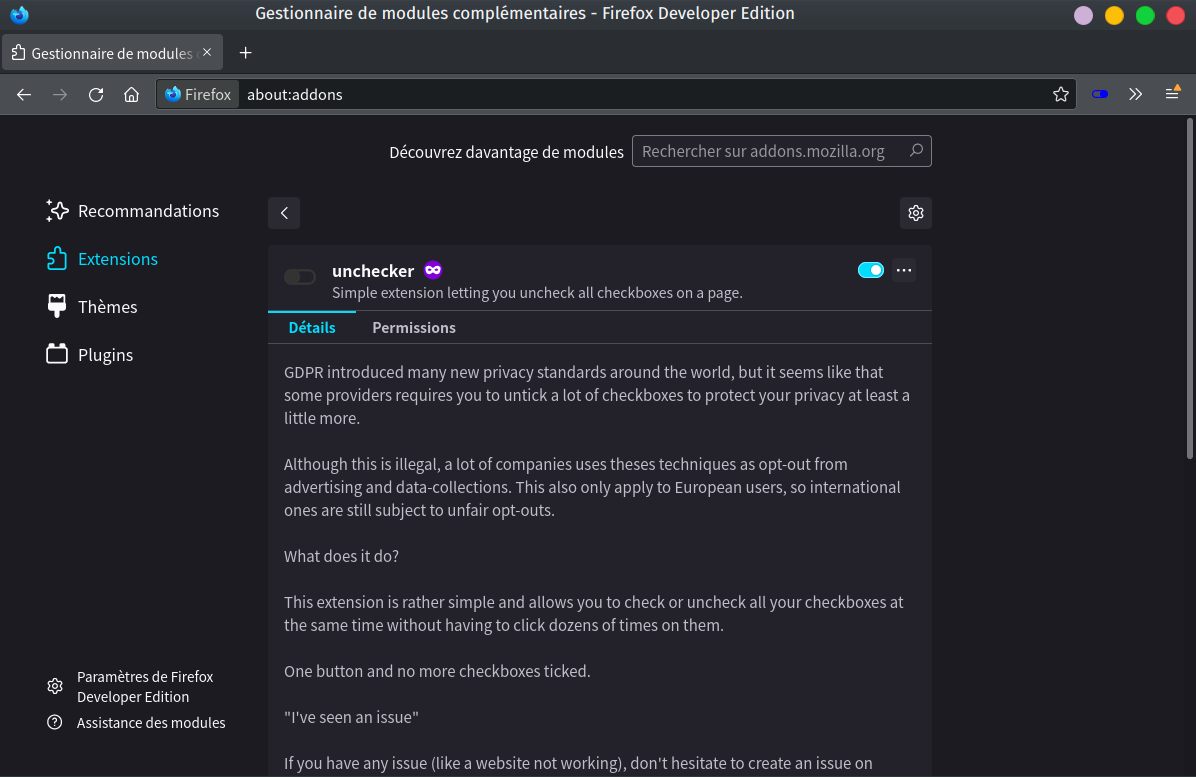Click the paragraph starting "GDPR introduced many new"
Screen dimensions: 1196x777
coord(597,395)
